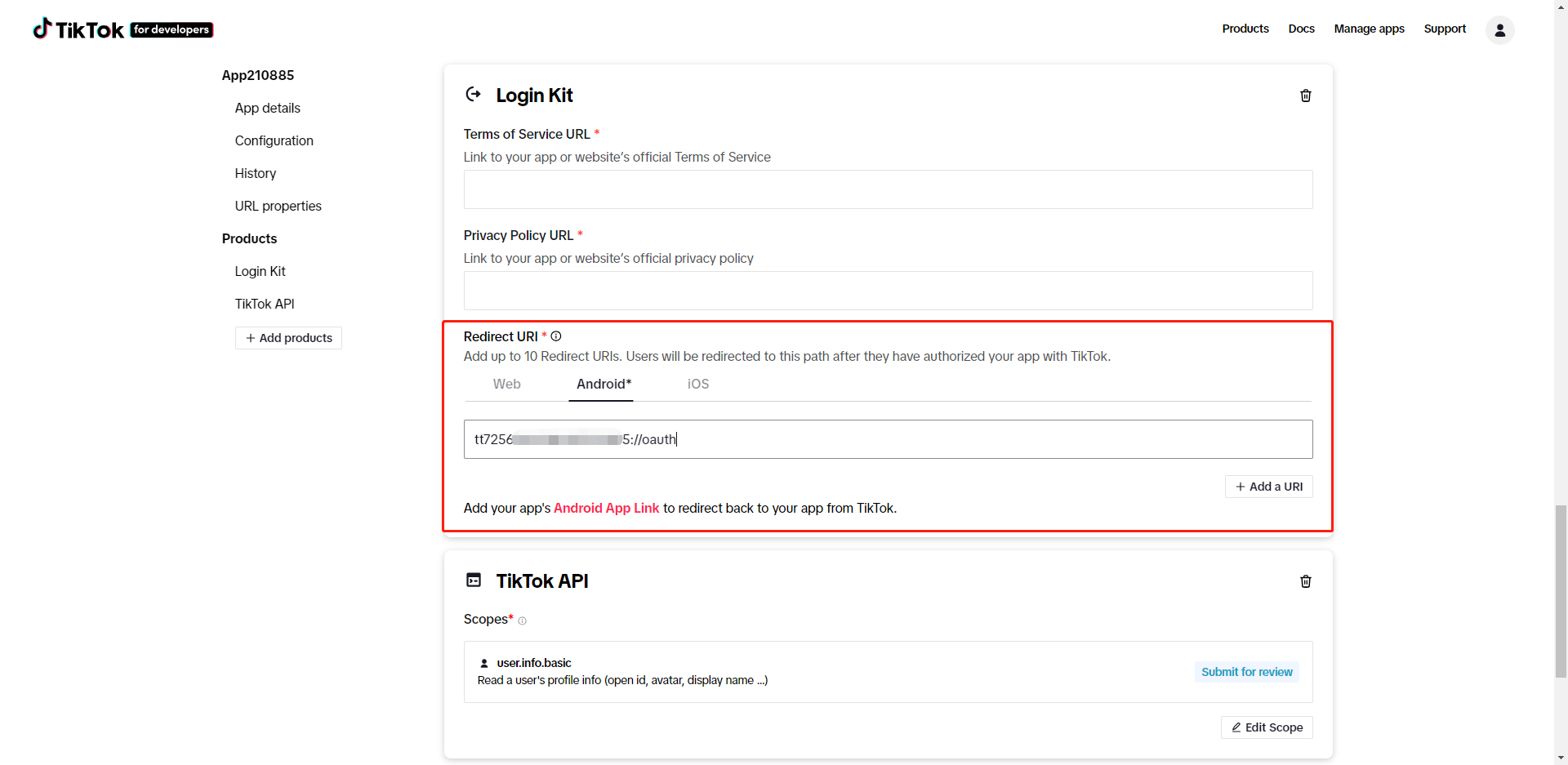Open URL properties in the sidebar
The height and width of the screenshot is (765, 1568).
pos(278,206)
